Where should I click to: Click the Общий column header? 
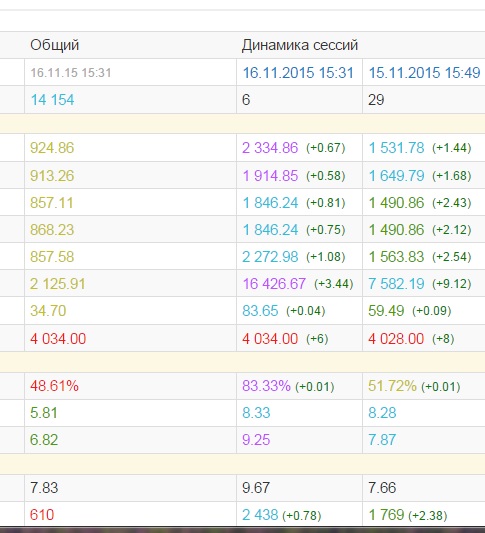[x=54, y=45]
